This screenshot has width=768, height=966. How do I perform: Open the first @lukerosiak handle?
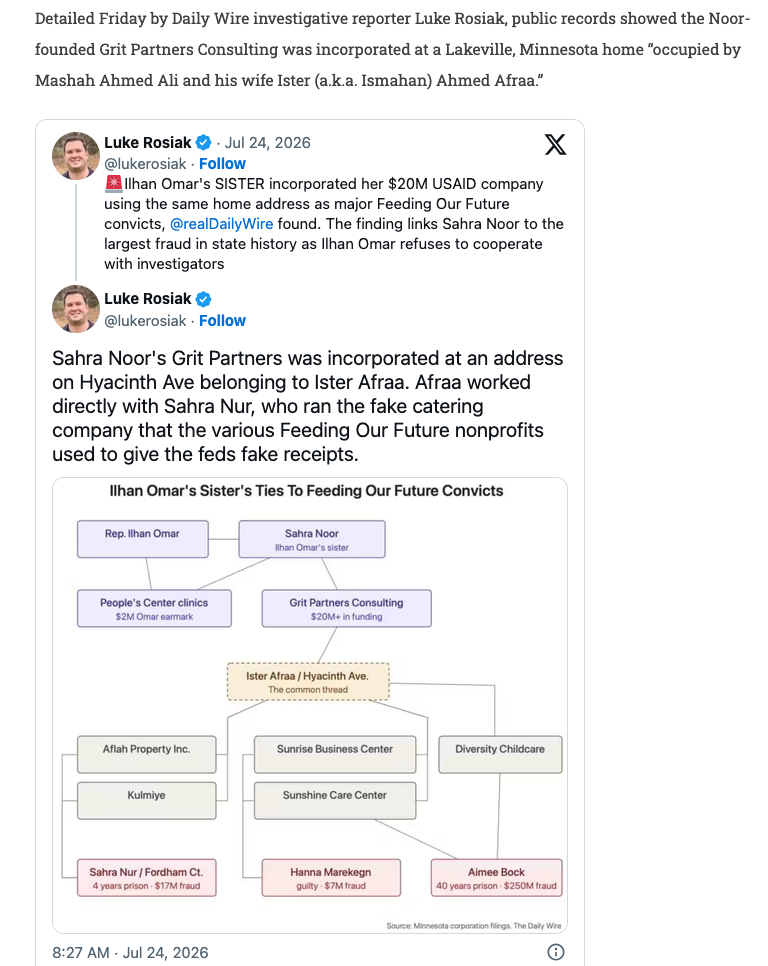(x=145, y=164)
